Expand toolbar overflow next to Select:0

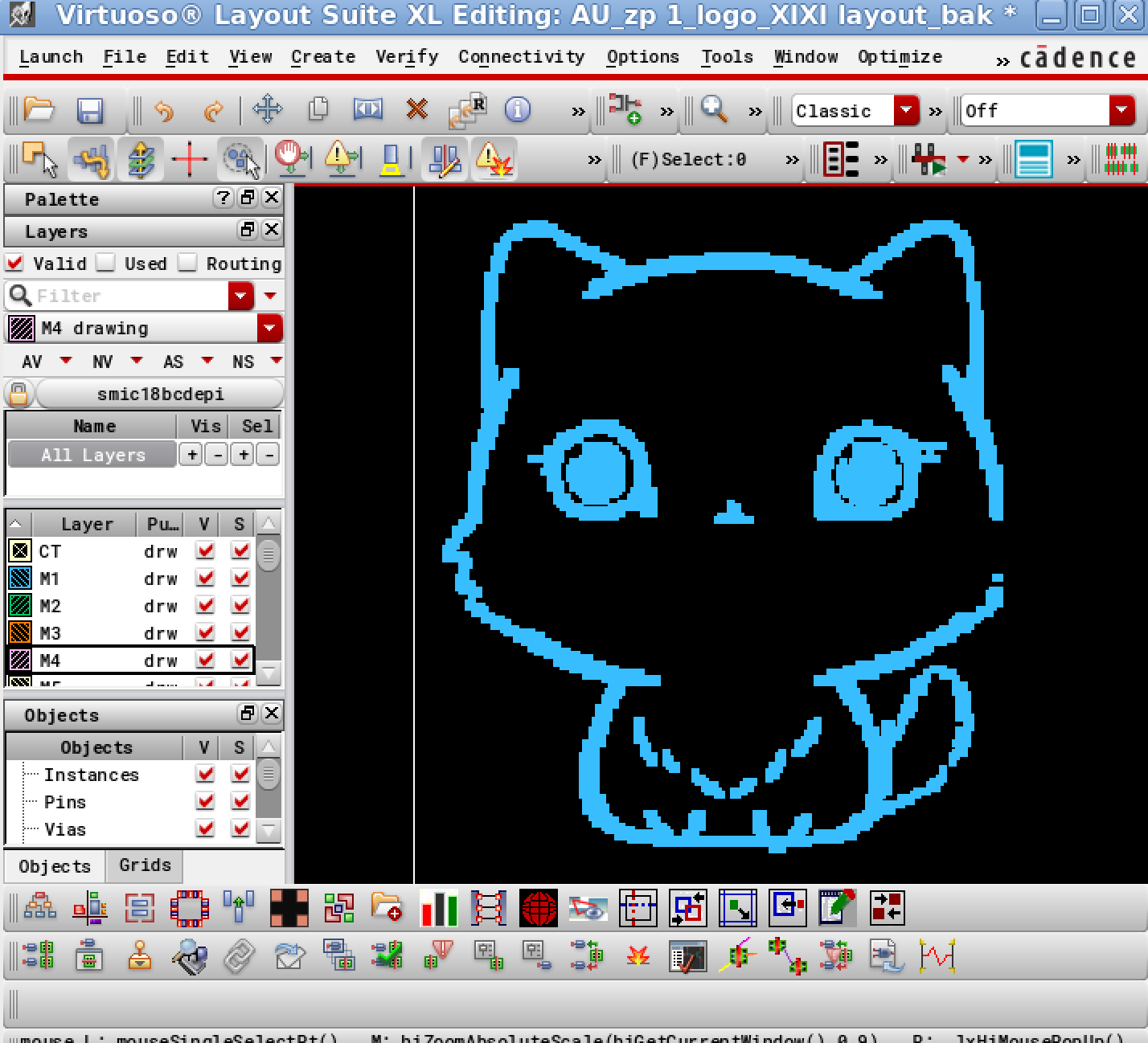coord(792,160)
